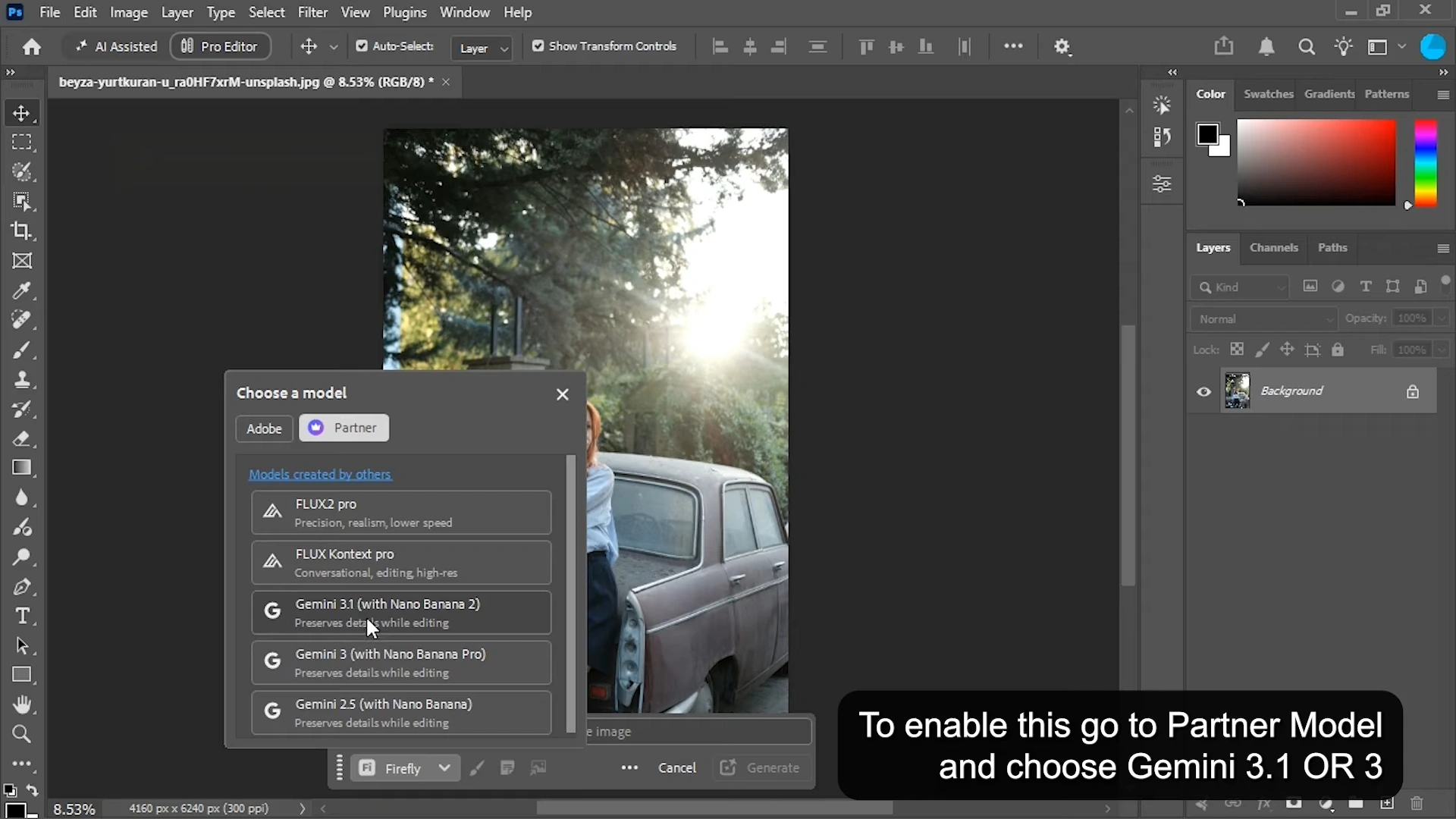Open the workspace switcher dropdown arrow

click(1401, 47)
